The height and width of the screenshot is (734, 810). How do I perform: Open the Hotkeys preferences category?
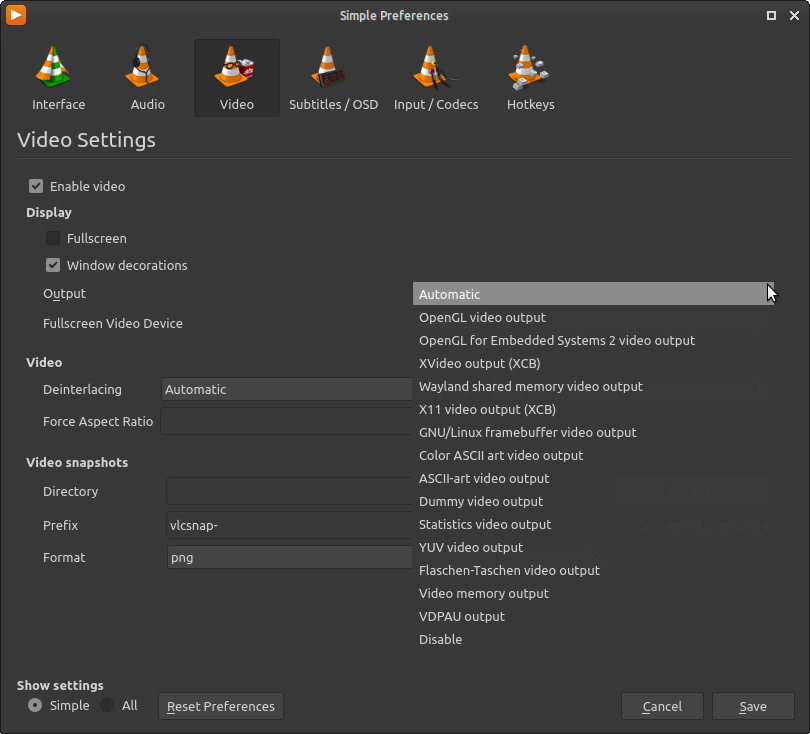(530, 78)
